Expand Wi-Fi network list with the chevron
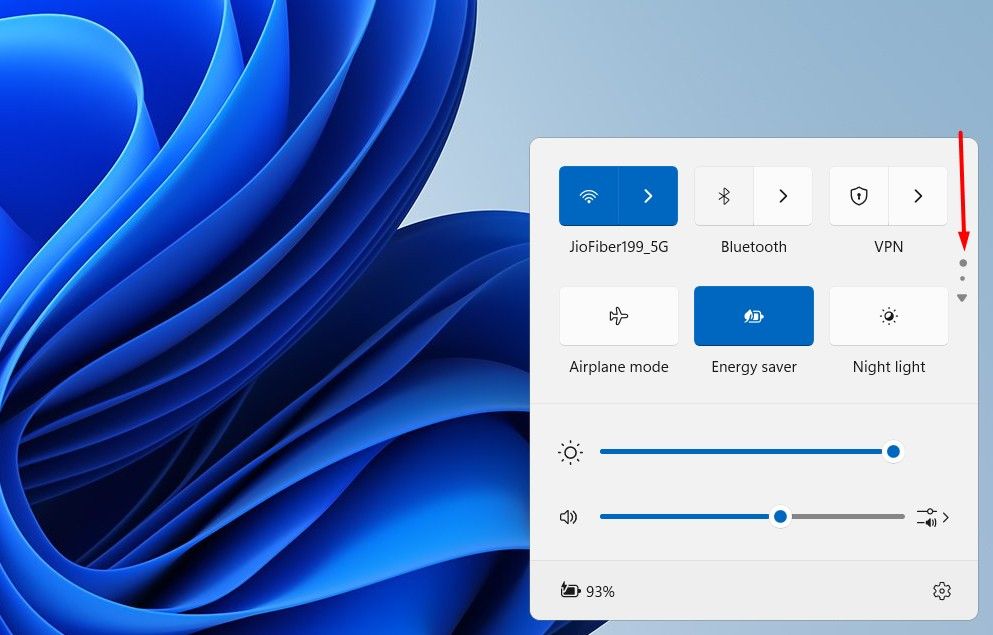Screen dimensions: 993x635 coord(648,196)
